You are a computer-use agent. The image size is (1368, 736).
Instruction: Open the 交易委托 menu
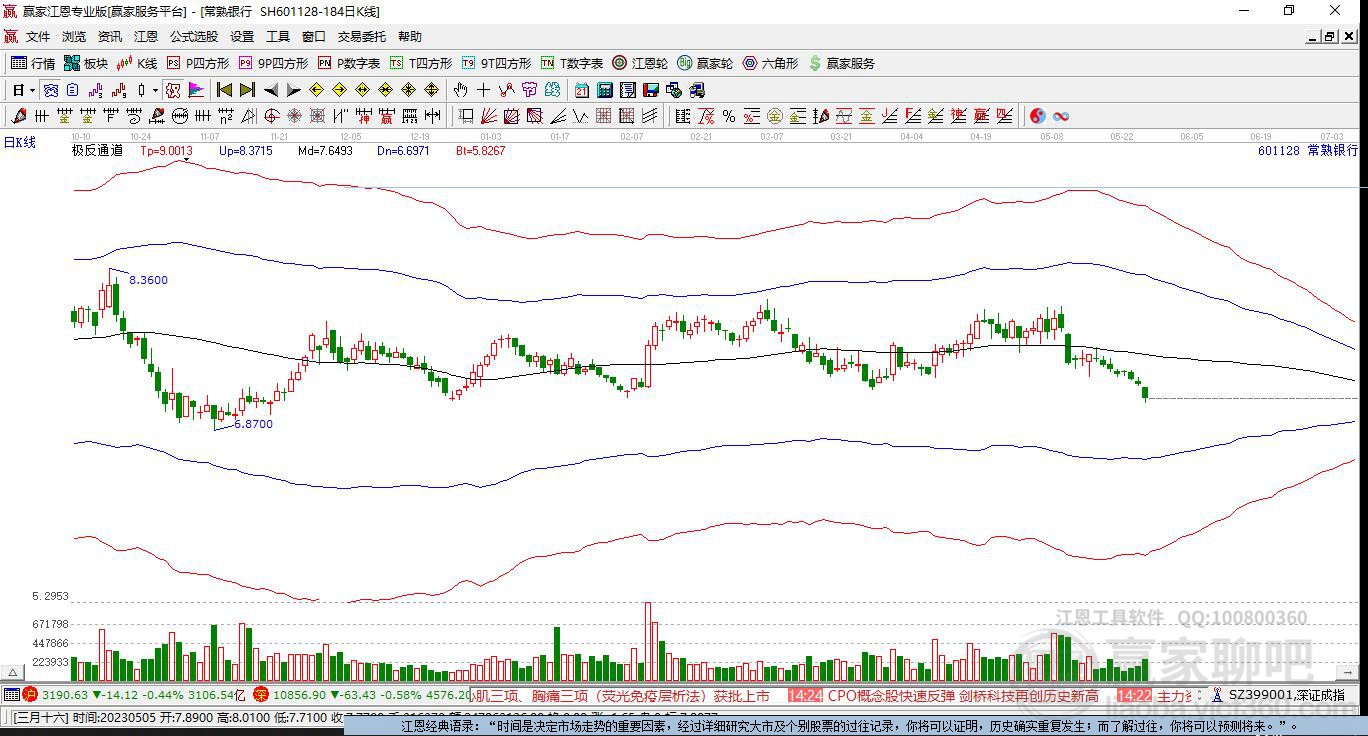point(361,36)
